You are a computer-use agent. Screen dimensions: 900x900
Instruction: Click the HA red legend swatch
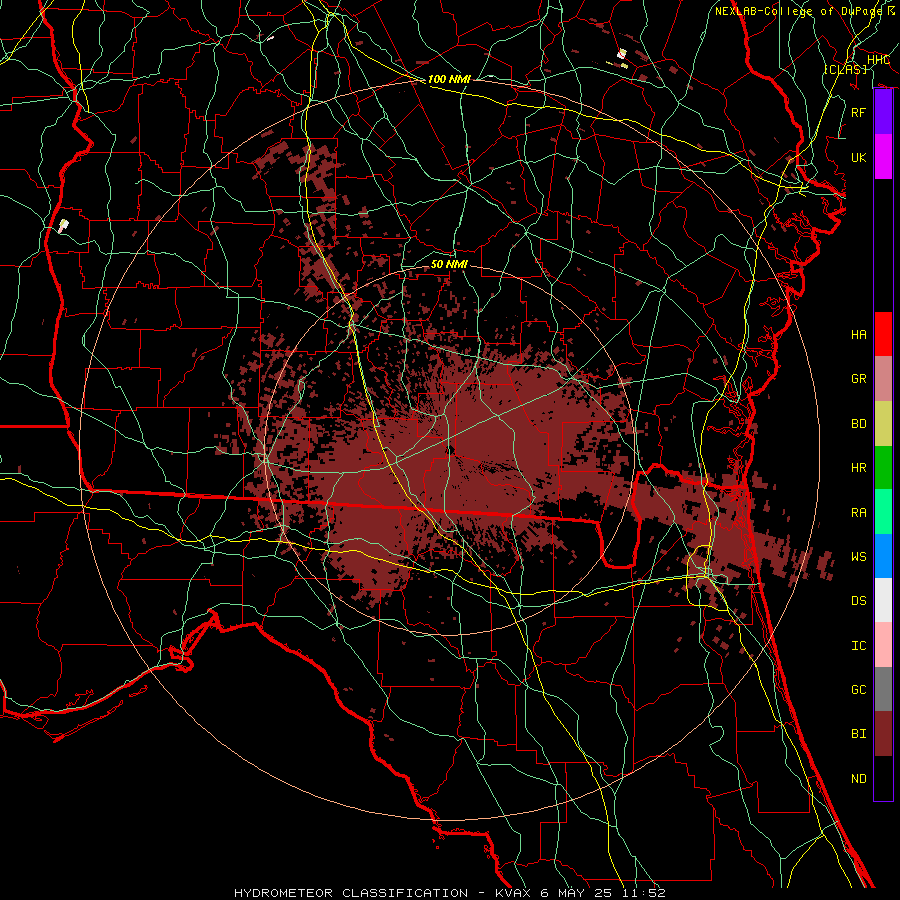pos(883,334)
